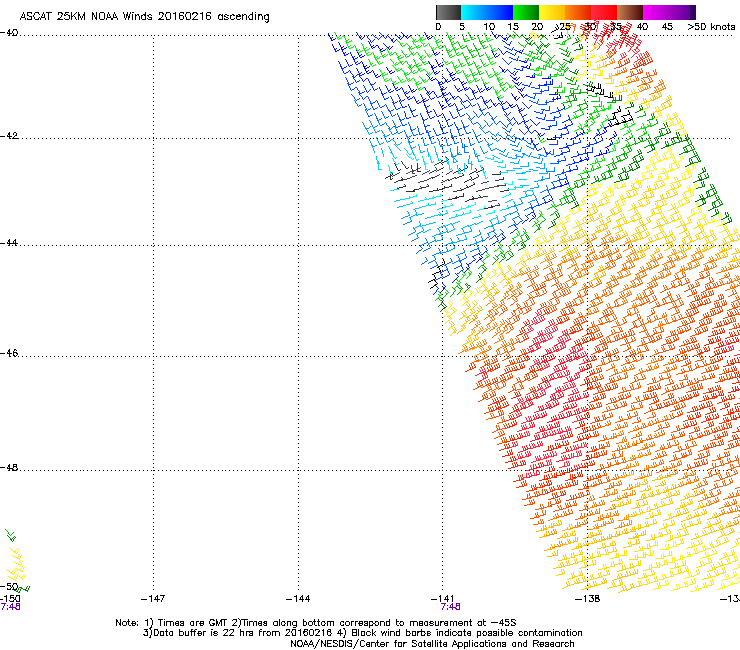
Task: Click the '40' label under the color bar
Action: point(642,27)
